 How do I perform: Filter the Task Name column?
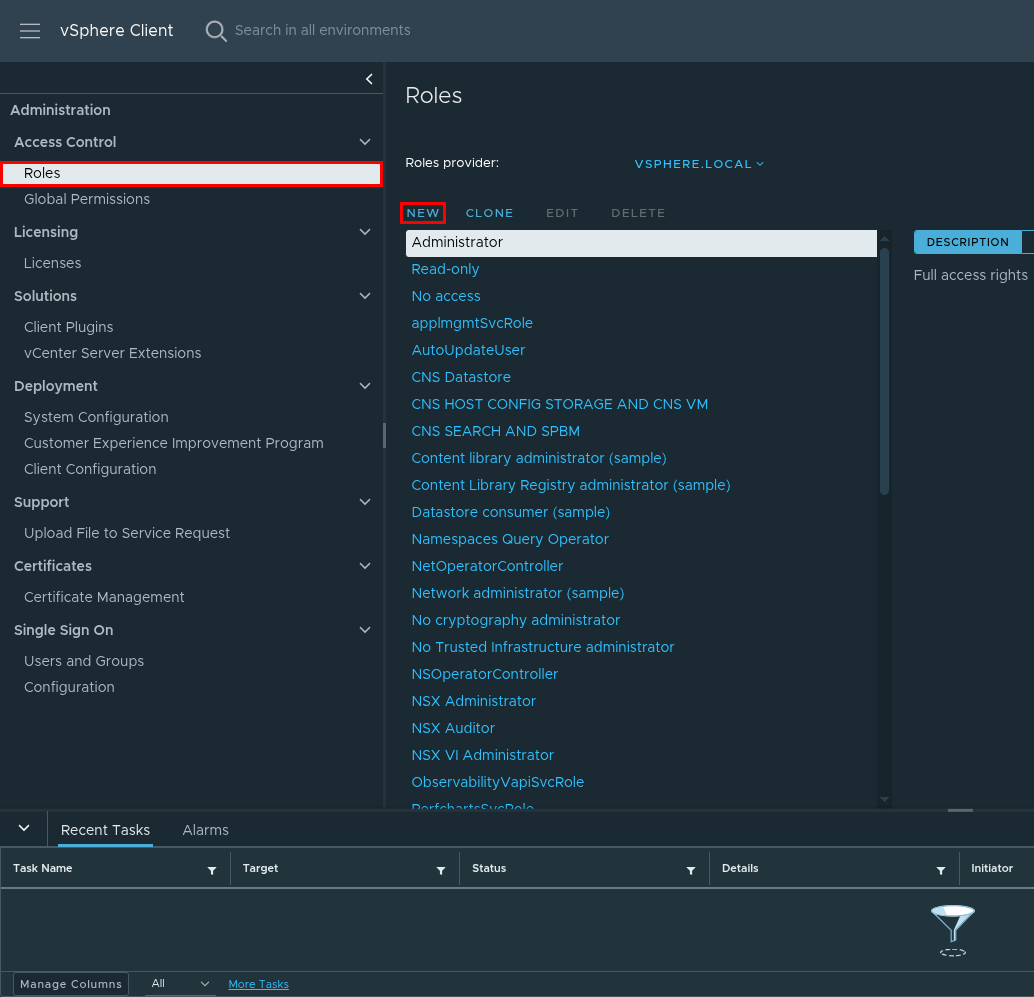tap(211, 870)
